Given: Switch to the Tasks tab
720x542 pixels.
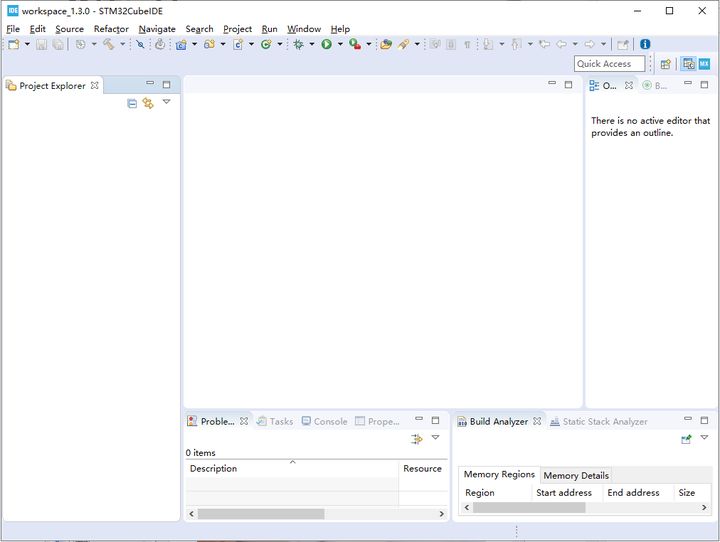Looking at the screenshot, I should click(275, 421).
